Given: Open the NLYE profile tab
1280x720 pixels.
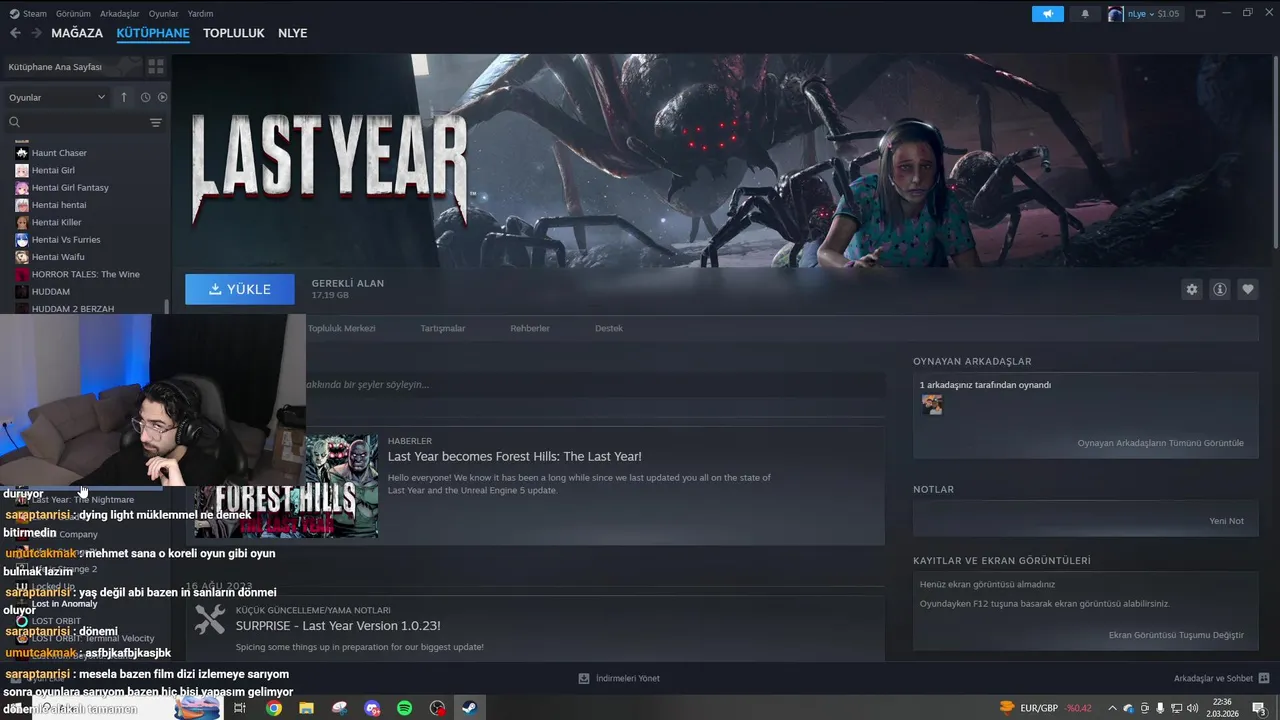Looking at the screenshot, I should click(x=292, y=33).
